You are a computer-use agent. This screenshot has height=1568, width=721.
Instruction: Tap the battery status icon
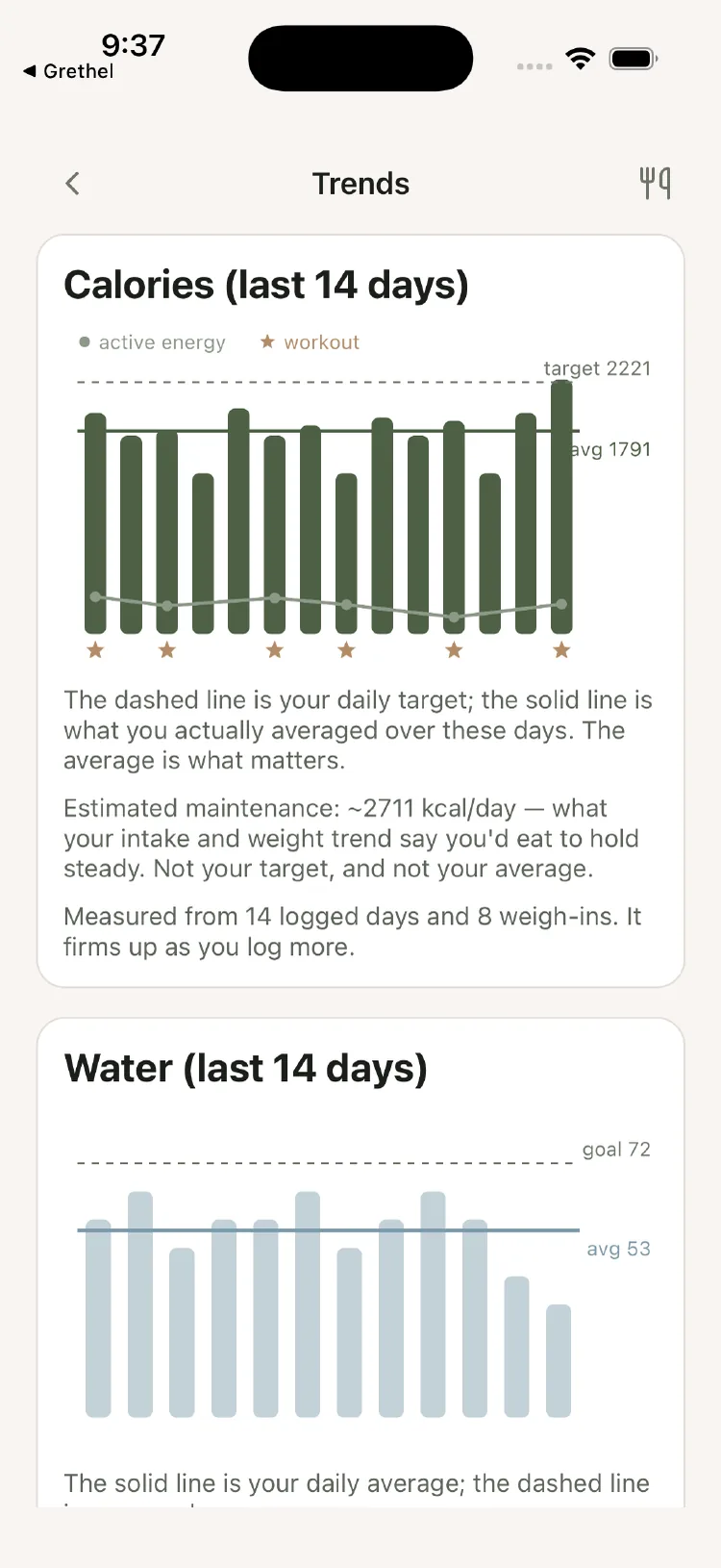tap(634, 59)
